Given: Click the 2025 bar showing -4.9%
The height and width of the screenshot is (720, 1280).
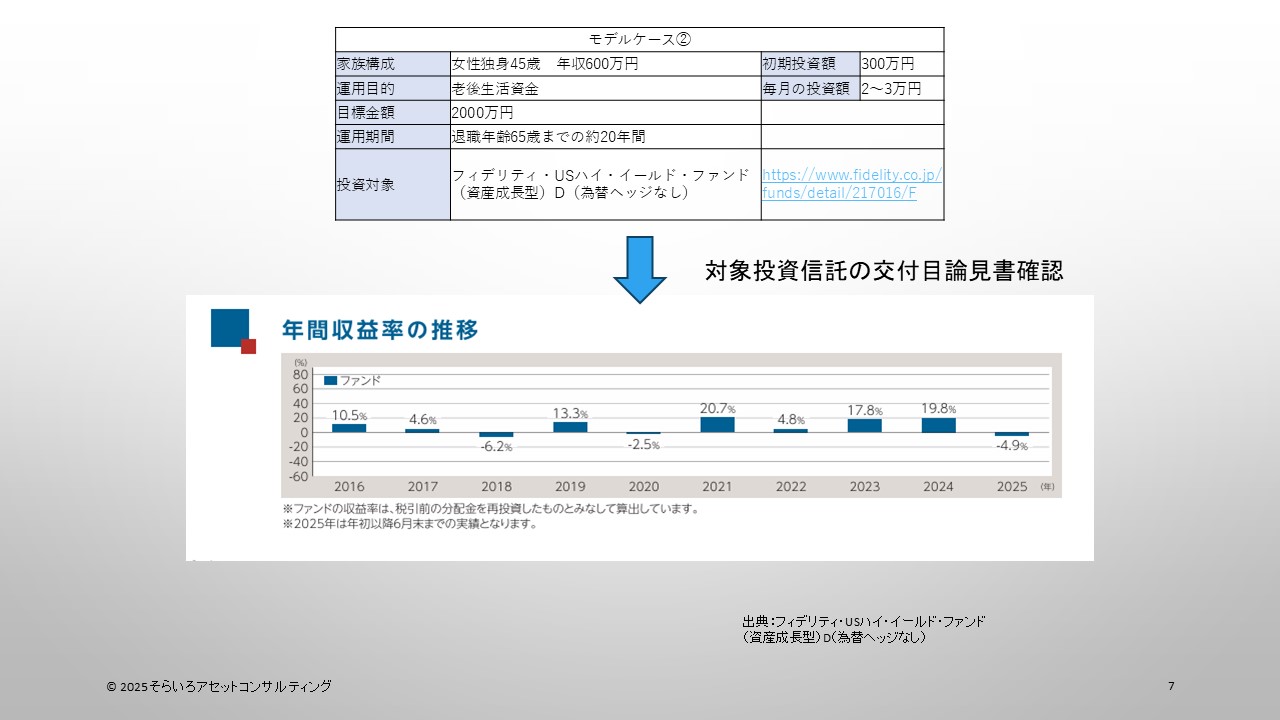Looking at the screenshot, I should pos(1011,434).
